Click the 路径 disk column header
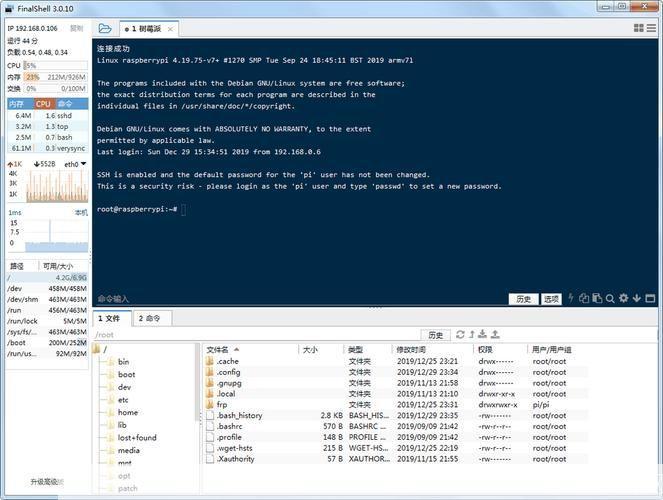663x500 pixels. (x=22, y=266)
